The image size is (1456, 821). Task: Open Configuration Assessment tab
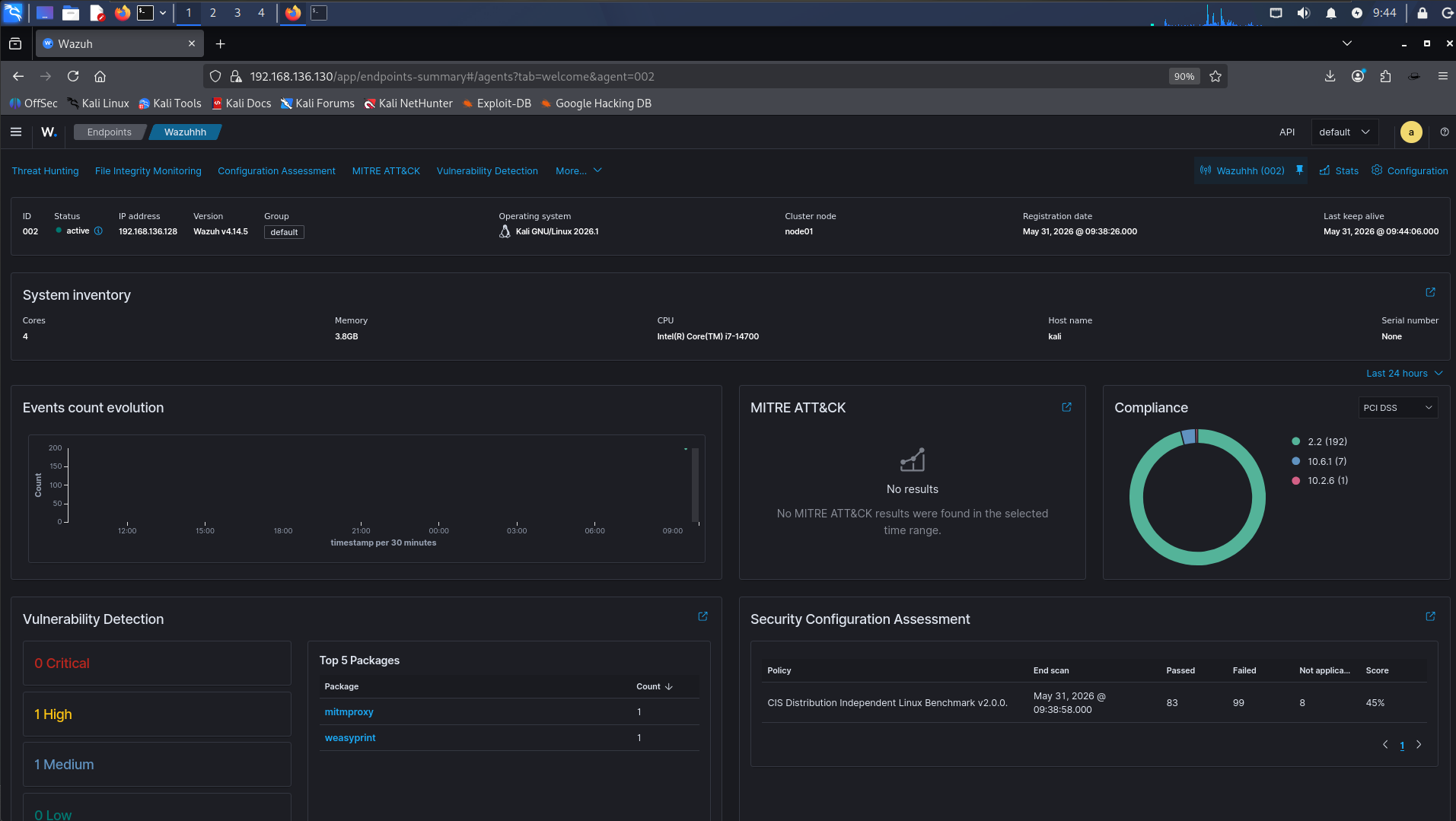click(276, 170)
